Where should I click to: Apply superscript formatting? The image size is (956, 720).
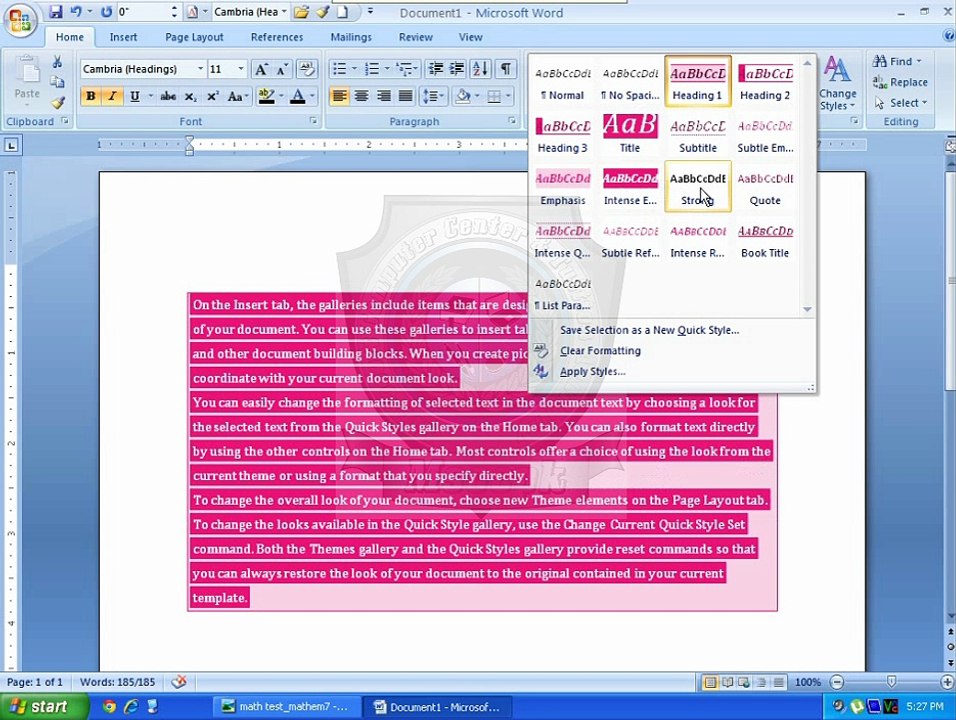click(x=212, y=96)
